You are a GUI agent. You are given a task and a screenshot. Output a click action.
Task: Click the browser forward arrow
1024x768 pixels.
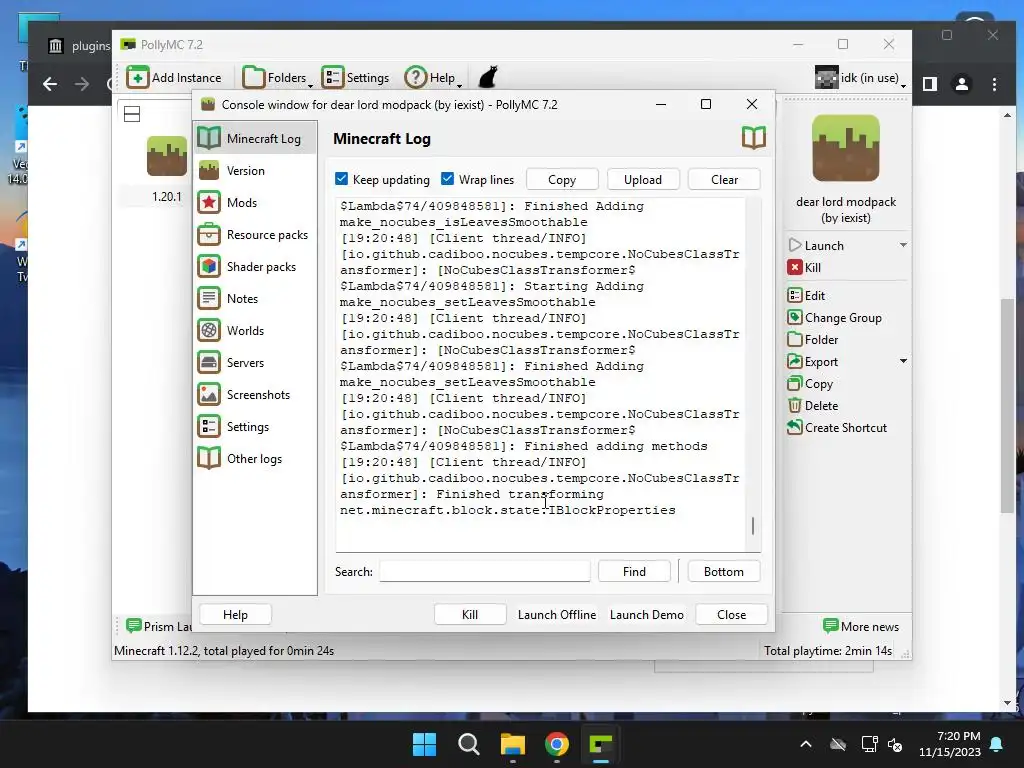point(82,84)
